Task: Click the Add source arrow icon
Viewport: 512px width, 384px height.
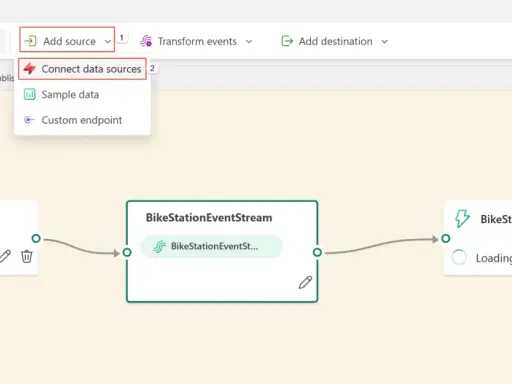Action: [x=30, y=41]
